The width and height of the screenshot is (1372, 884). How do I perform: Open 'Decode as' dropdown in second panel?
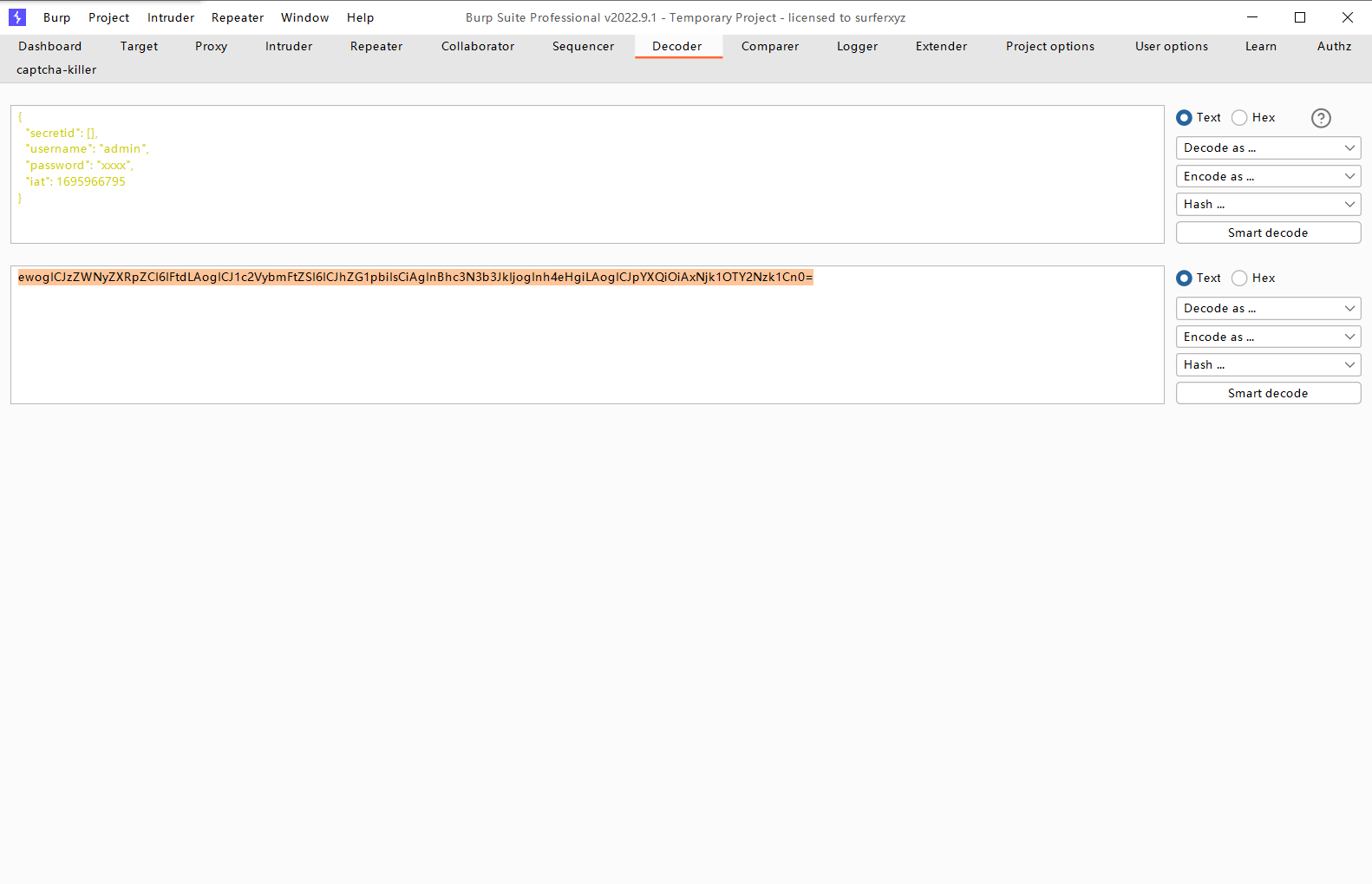[1268, 309]
